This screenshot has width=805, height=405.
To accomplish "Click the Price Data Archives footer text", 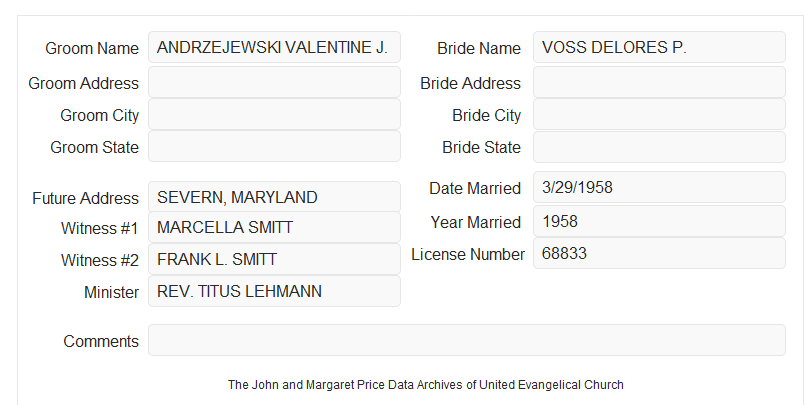I will click(x=425, y=385).
